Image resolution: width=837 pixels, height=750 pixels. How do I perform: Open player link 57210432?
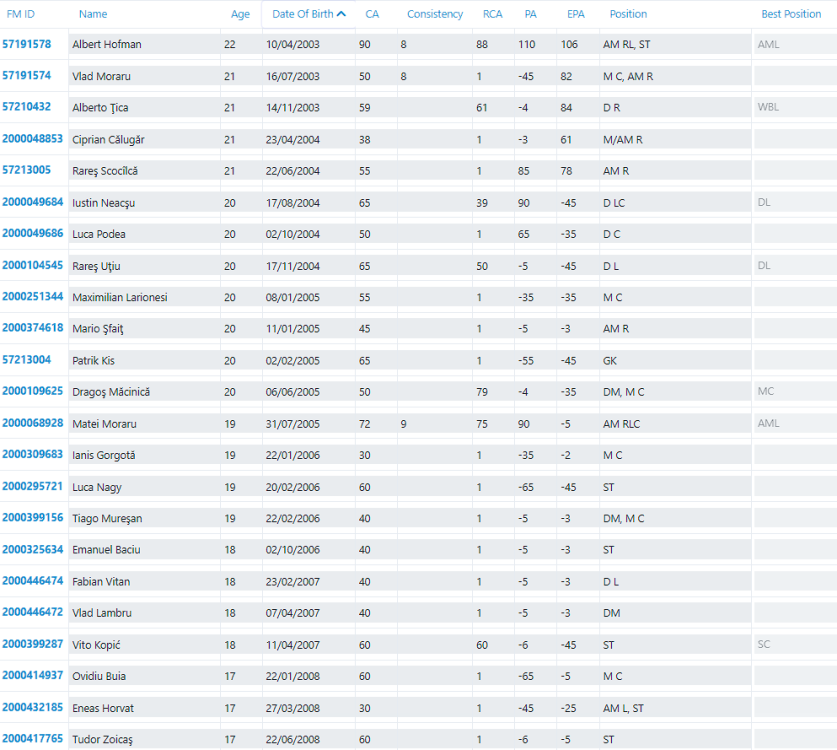pyautogui.click(x=27, y=107)
